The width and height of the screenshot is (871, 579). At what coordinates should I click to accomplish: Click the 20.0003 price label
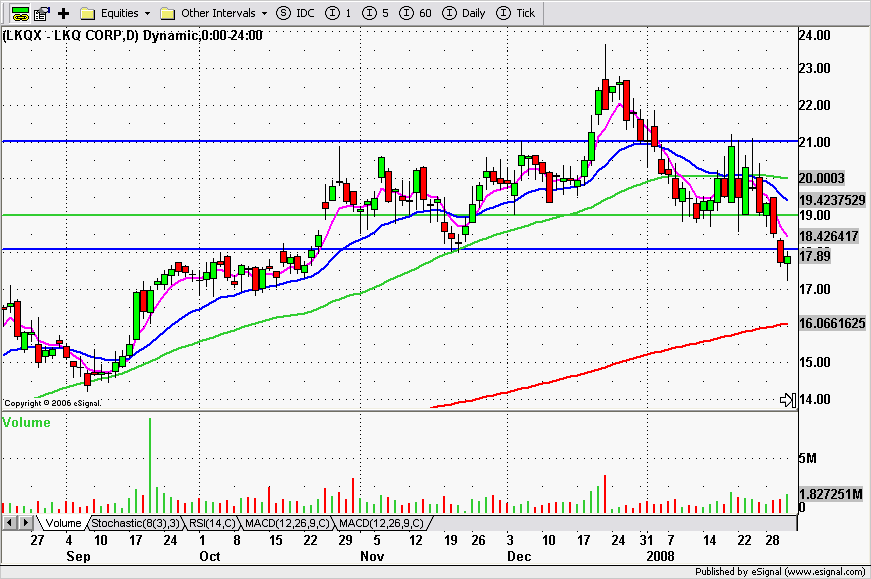[x=822, y=178]
